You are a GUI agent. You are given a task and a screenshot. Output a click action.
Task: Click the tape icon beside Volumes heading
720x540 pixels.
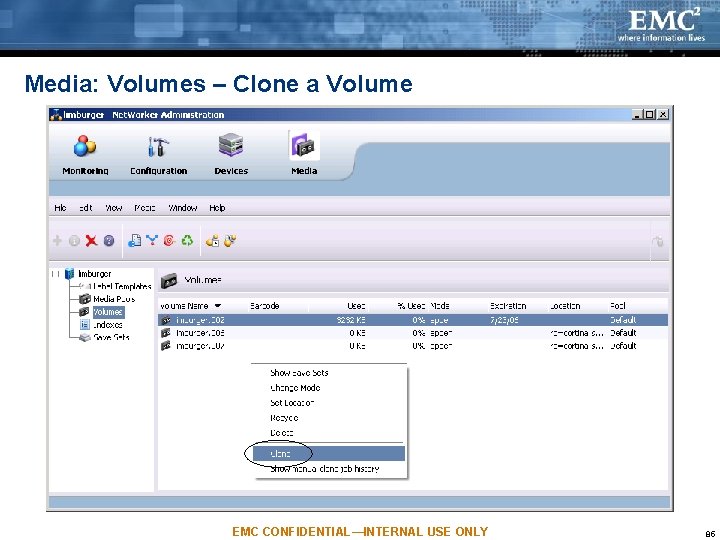tap(169, 280)
